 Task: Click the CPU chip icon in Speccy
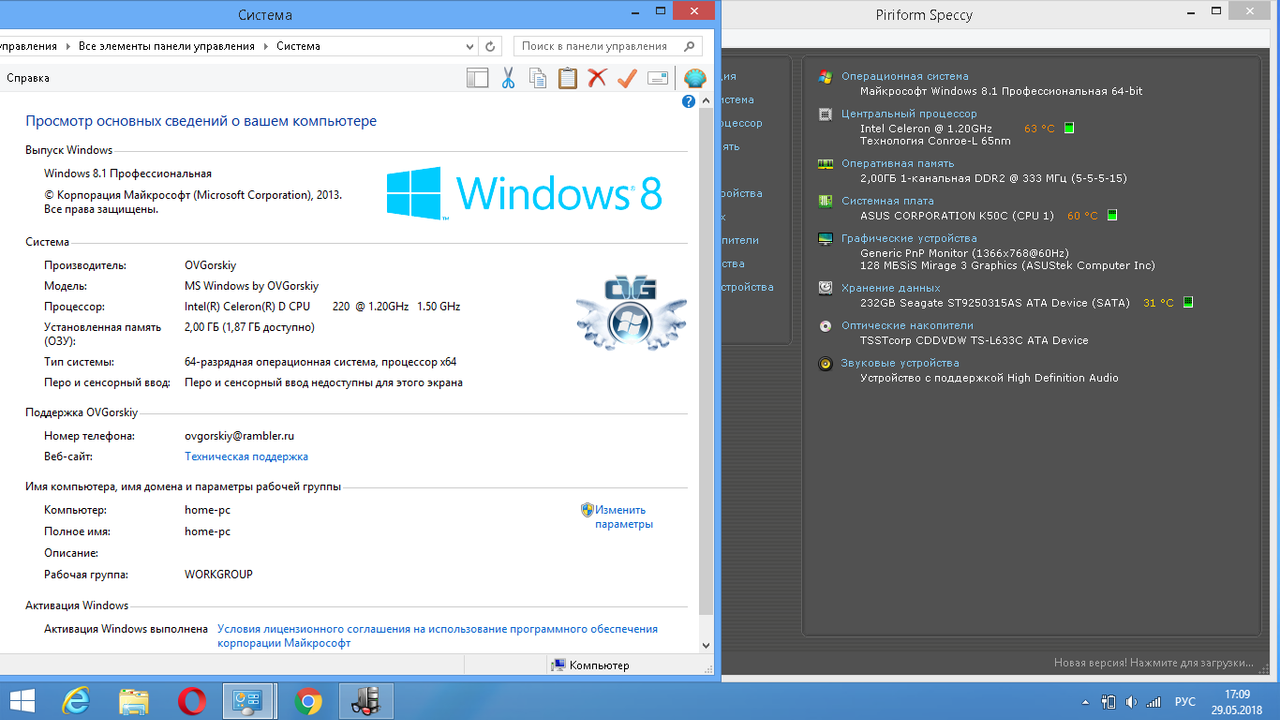point(825,114)
